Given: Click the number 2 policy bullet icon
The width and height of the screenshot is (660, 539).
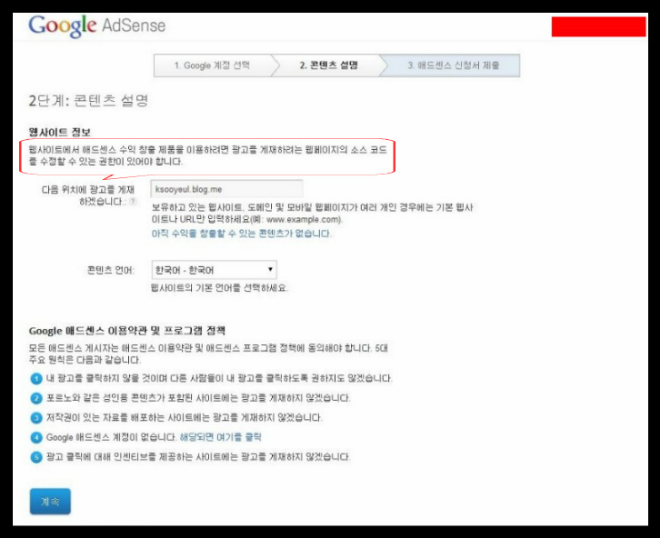Looking at the screenshot, I should pos(36,398).
